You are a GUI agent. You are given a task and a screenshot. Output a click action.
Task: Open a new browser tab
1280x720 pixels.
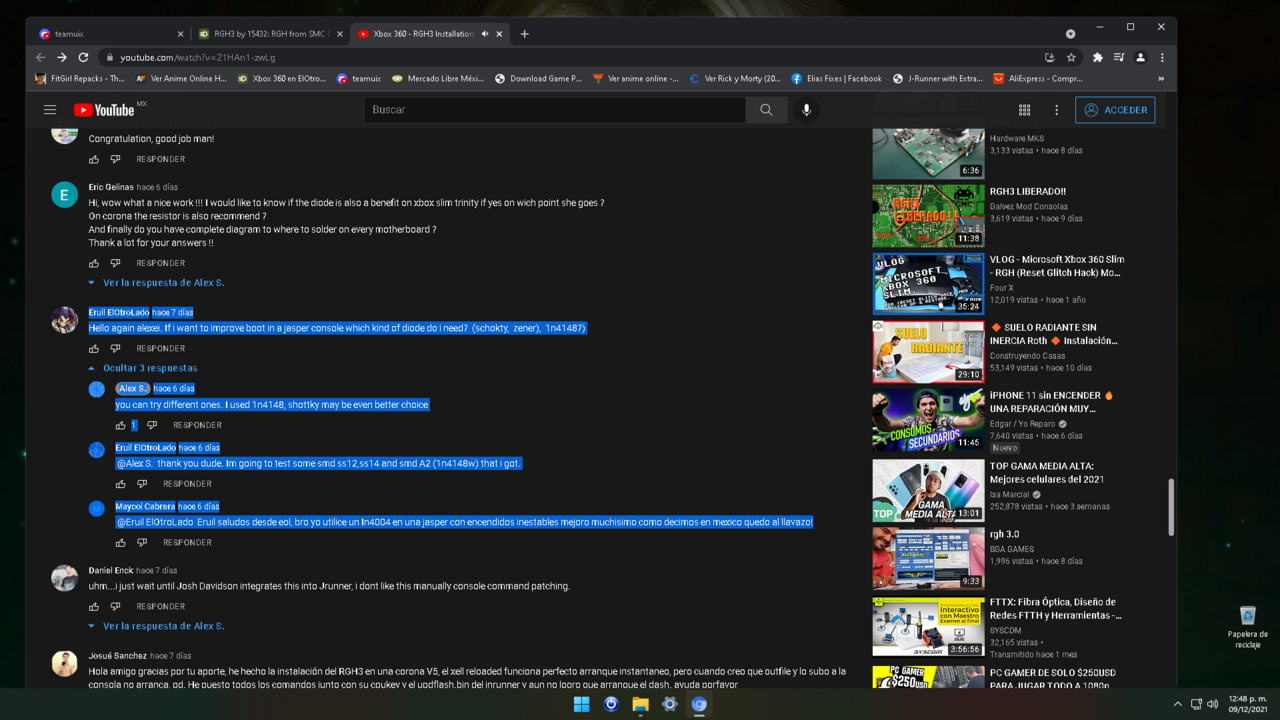point(524,34)
